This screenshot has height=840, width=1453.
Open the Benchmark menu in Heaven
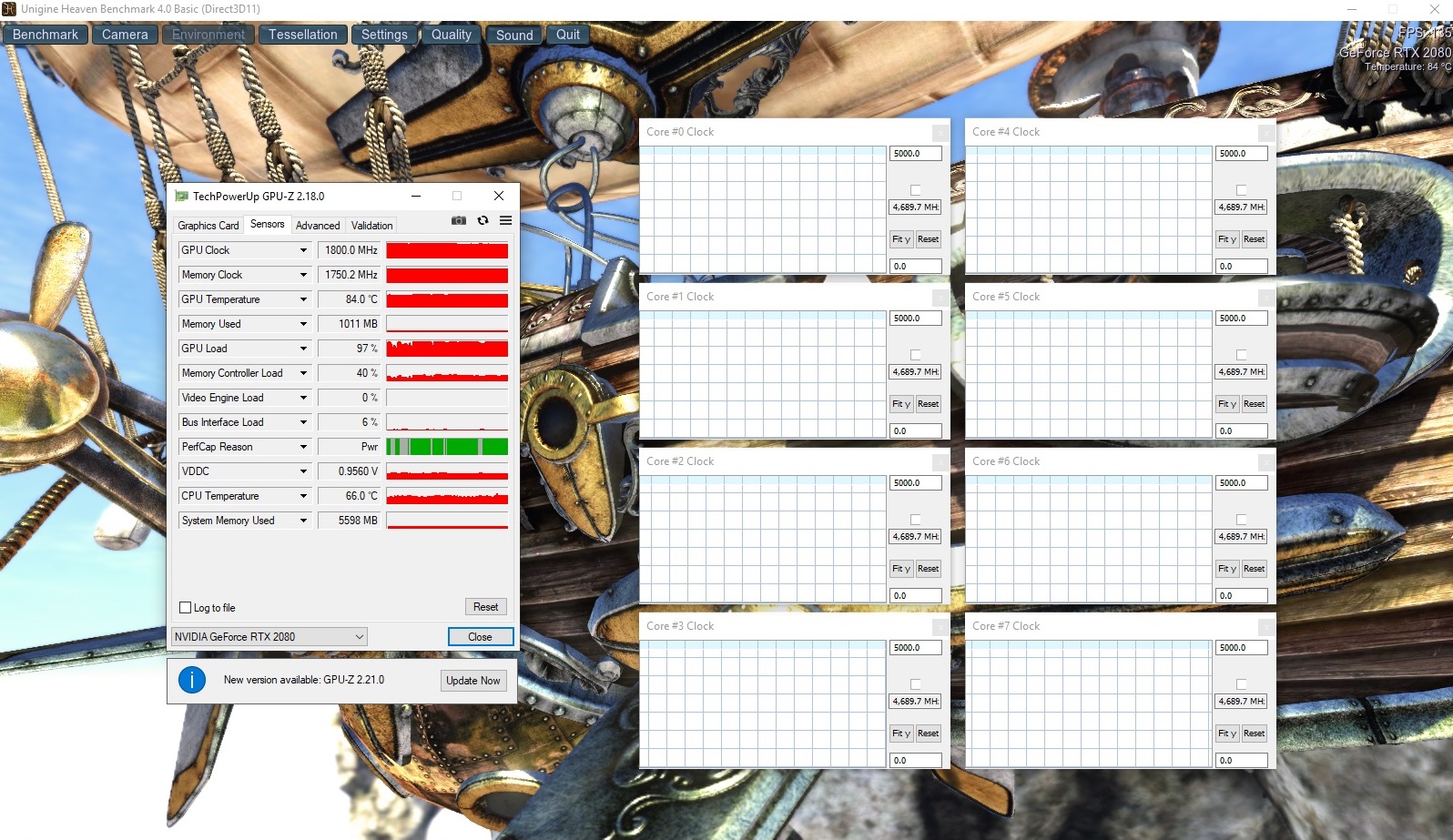[x=46, y=35]
